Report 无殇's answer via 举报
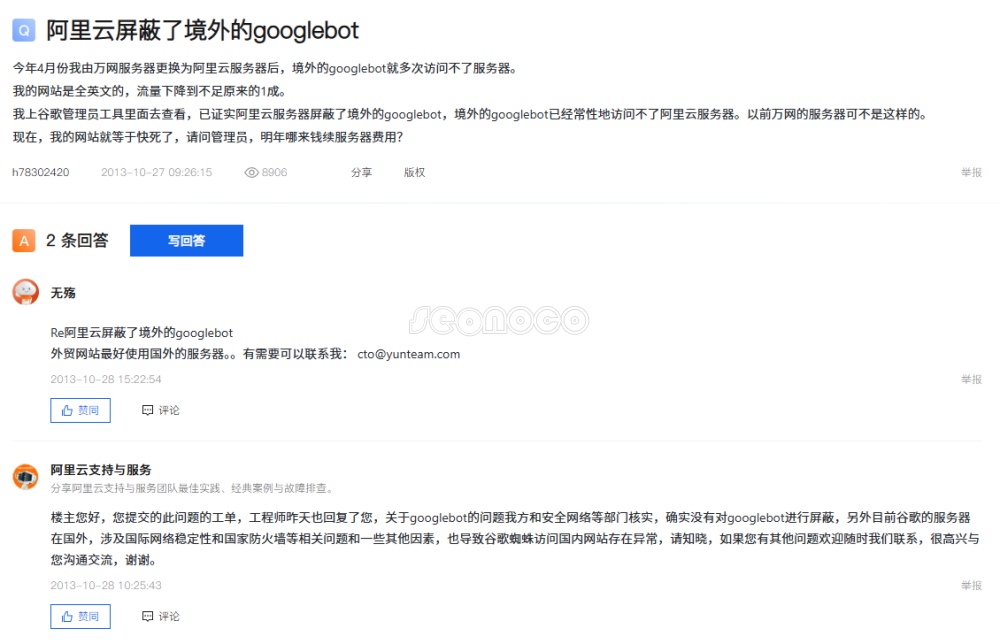 pos(971,379)
